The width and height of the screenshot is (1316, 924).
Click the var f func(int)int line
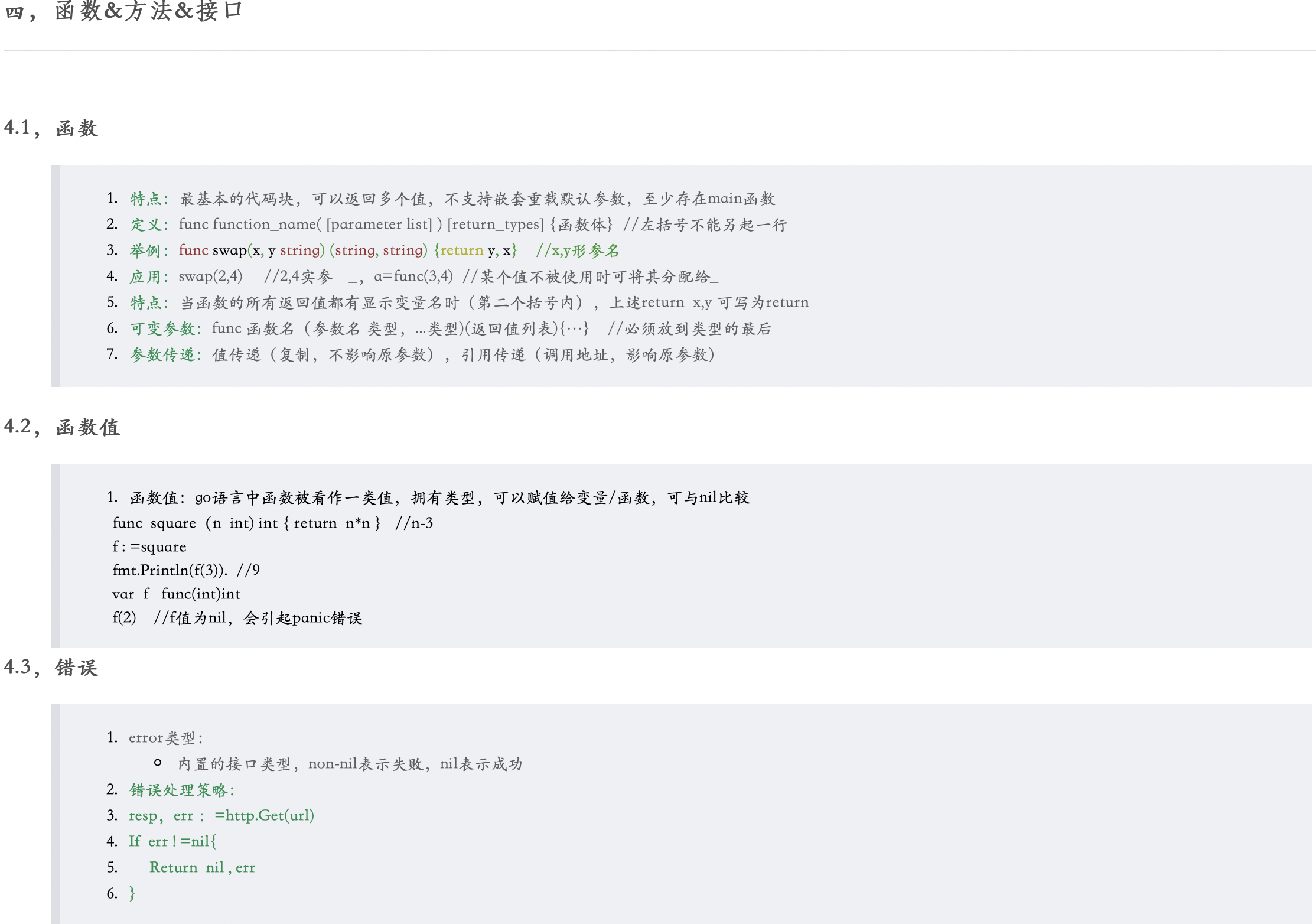tap(176, 594)
